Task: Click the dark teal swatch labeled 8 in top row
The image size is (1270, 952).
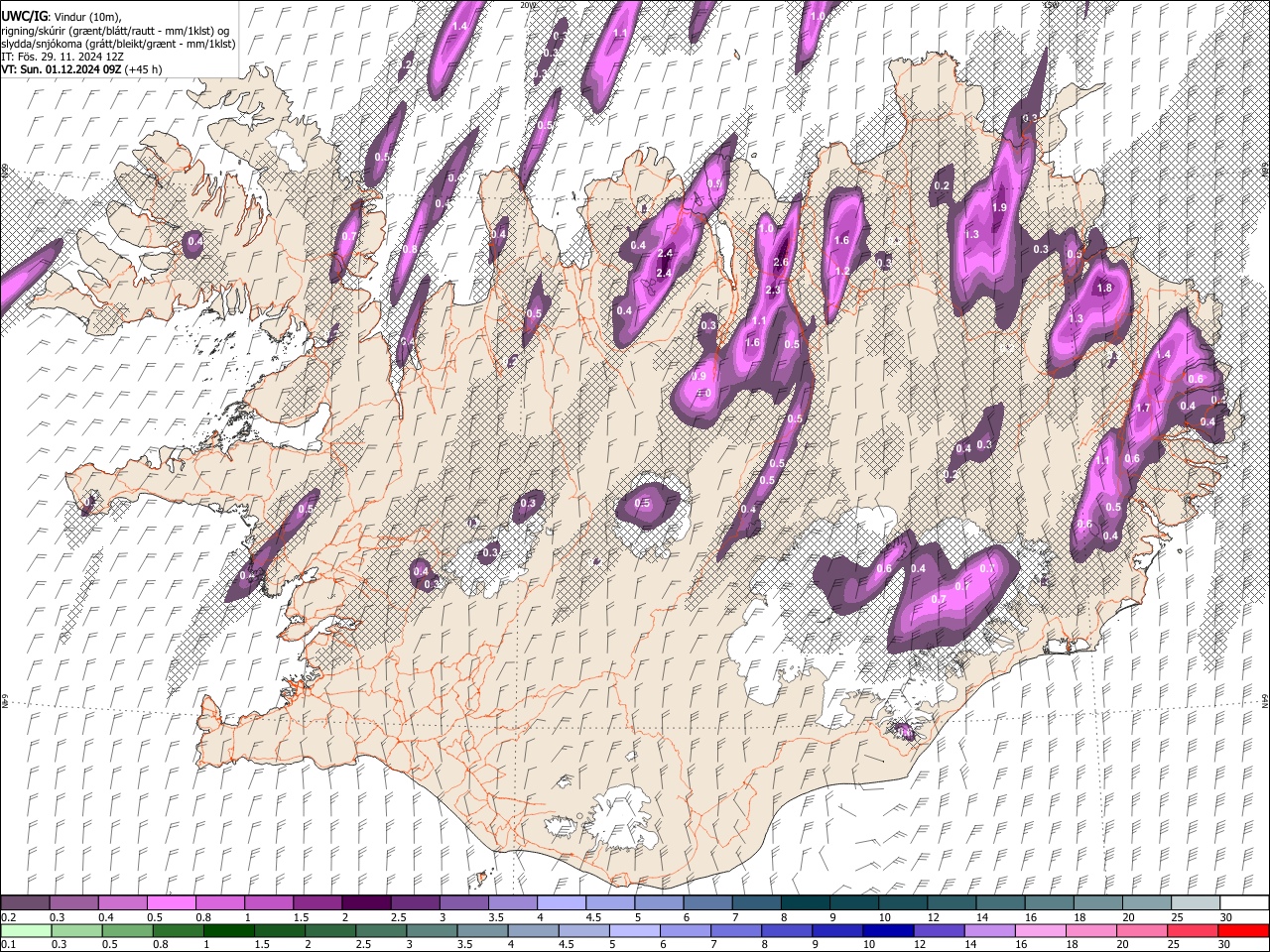Action: [806, 903]
